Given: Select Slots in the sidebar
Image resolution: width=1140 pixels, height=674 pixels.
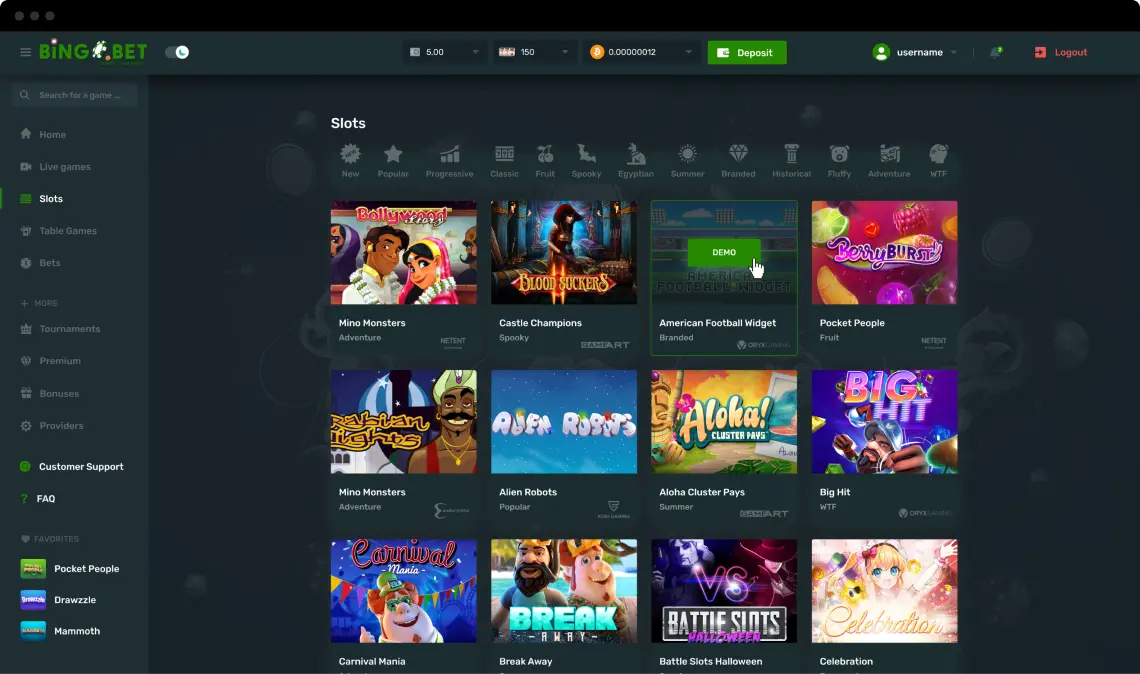Looking at the screenshot, I should pyautogui.click(x=42, y=198).
